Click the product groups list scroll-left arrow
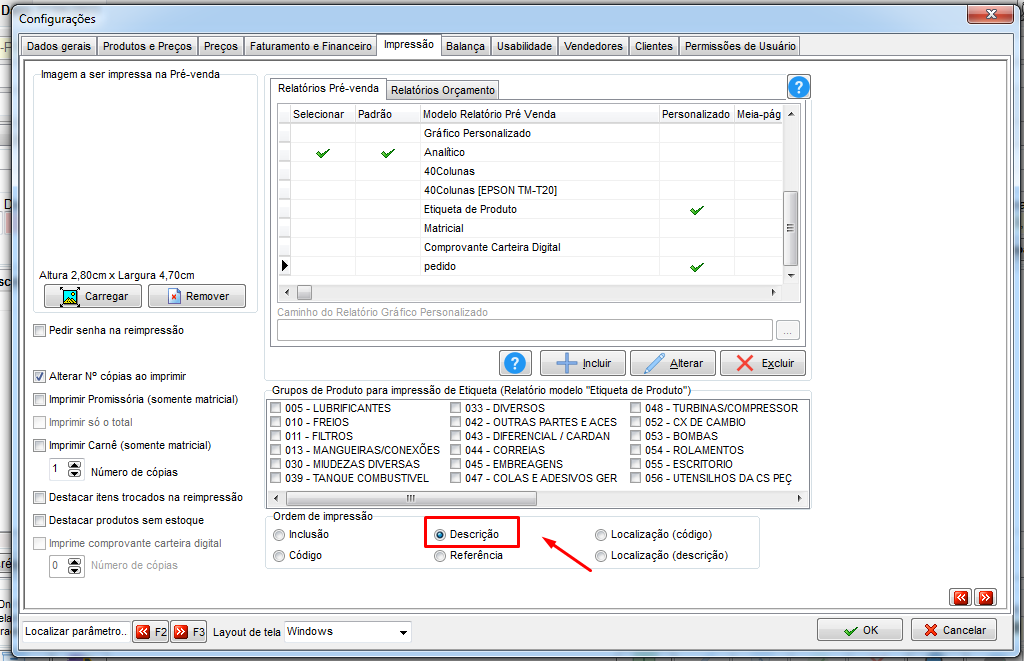 276,498
